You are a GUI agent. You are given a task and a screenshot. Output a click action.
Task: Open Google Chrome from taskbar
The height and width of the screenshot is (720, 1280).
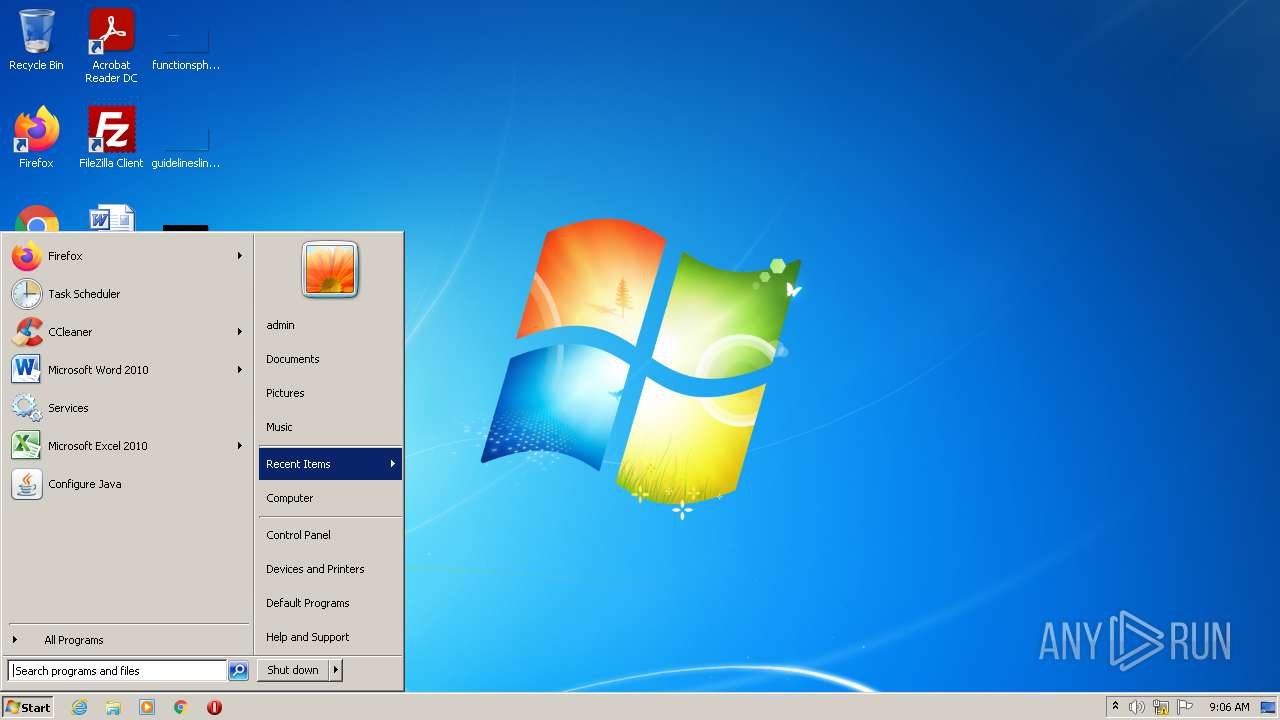[x=181, y=707]
